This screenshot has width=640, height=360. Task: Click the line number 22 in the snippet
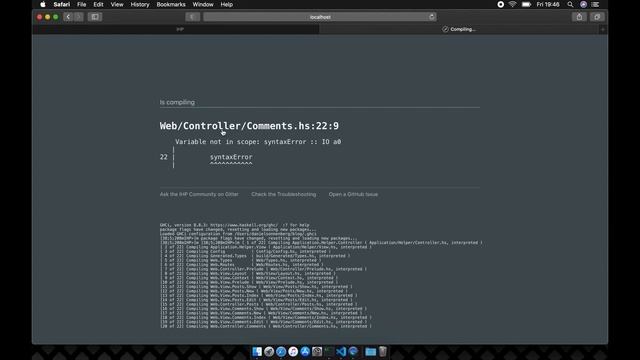click(164, 157)
